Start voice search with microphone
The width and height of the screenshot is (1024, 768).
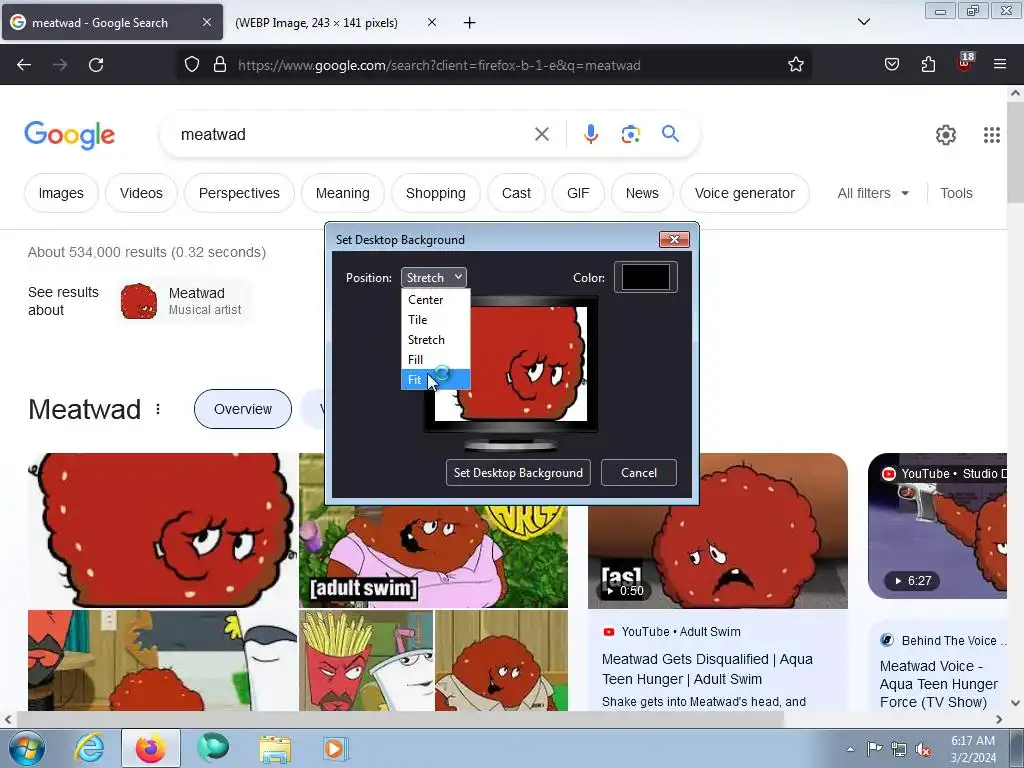click(x=590, y=135)
